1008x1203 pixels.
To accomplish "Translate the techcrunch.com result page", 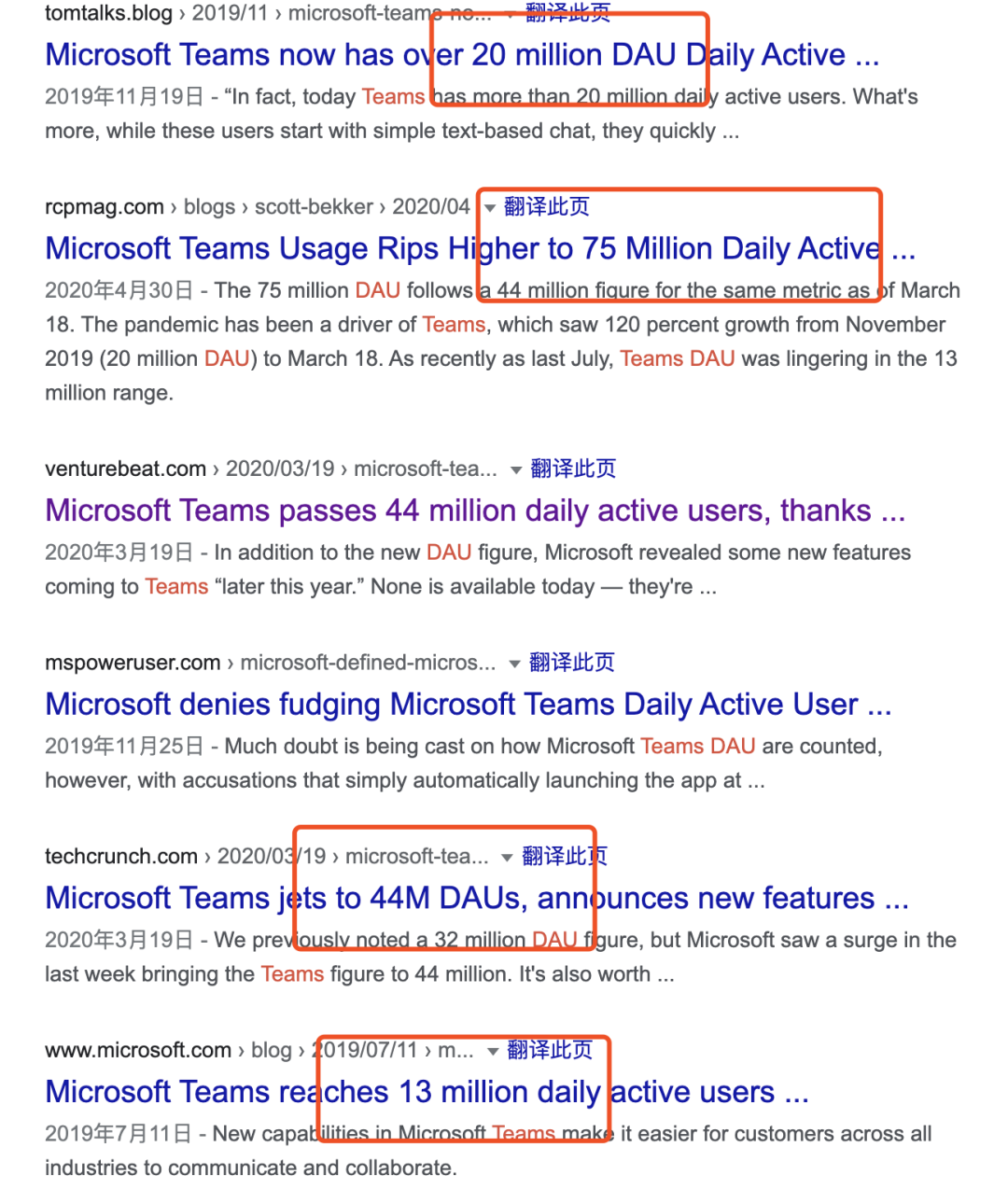I will (x=564, y=857).
